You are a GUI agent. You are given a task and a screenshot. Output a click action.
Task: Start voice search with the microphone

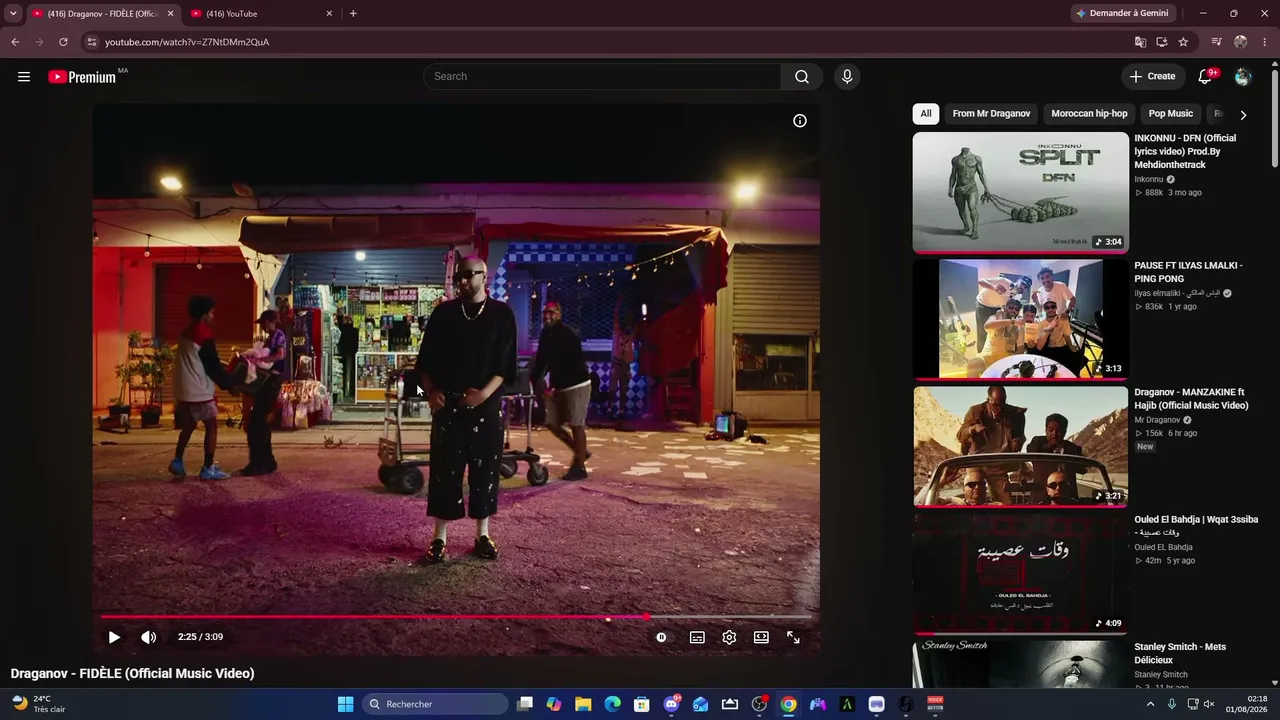click(x=847, y=77)
